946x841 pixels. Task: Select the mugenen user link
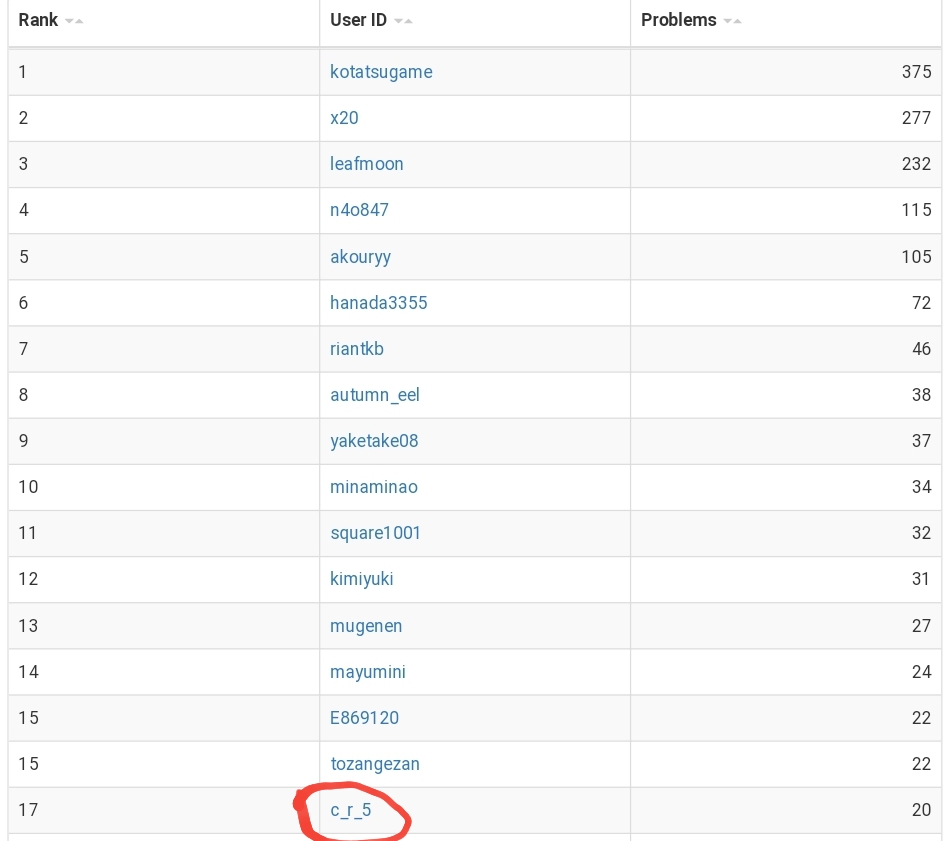click(x=366, y=626)
